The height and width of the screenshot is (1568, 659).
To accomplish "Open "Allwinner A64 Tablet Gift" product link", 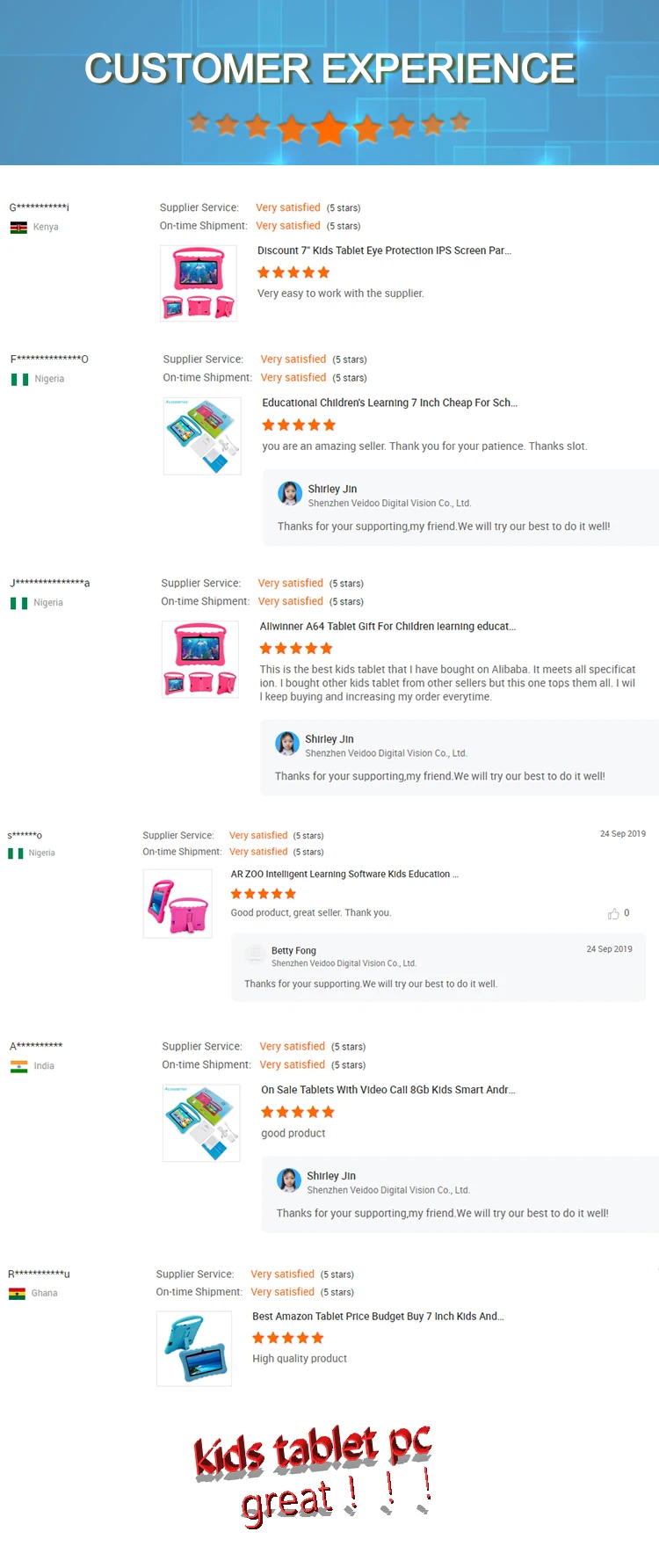I will tap(387, 627).
